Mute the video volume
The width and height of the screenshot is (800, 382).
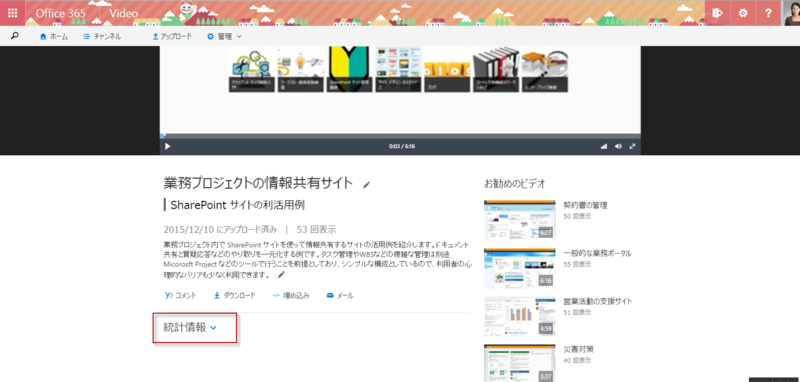(618, 146)
